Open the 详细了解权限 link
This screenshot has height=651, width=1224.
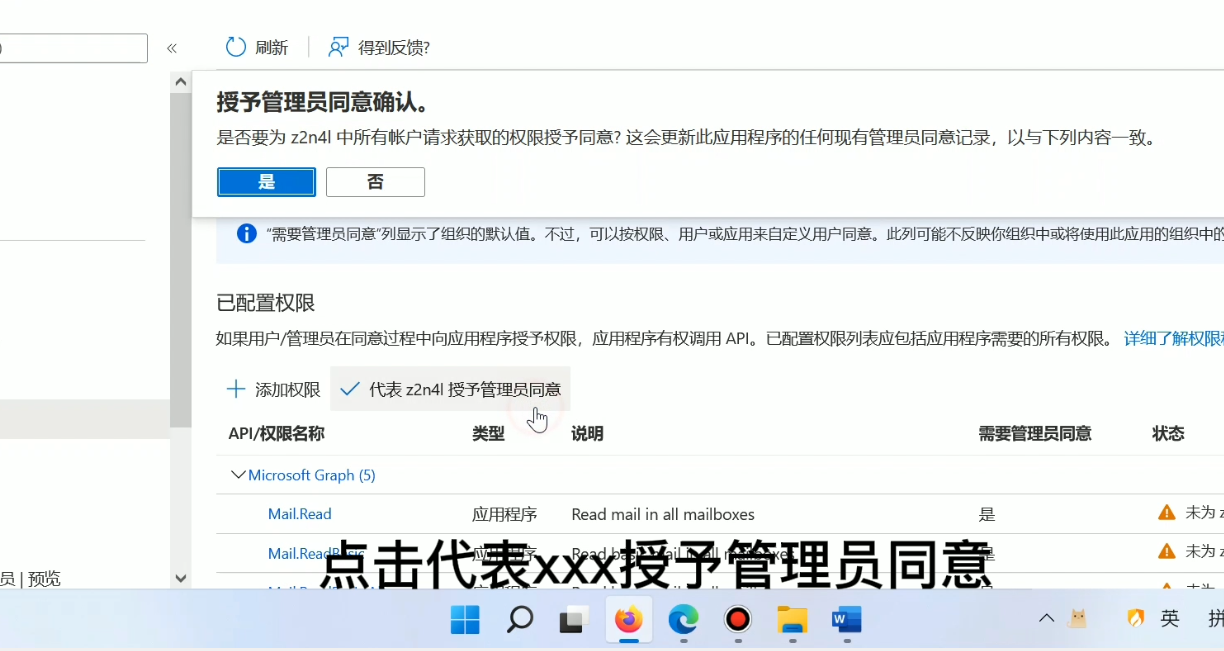[x=1174, y=338]
